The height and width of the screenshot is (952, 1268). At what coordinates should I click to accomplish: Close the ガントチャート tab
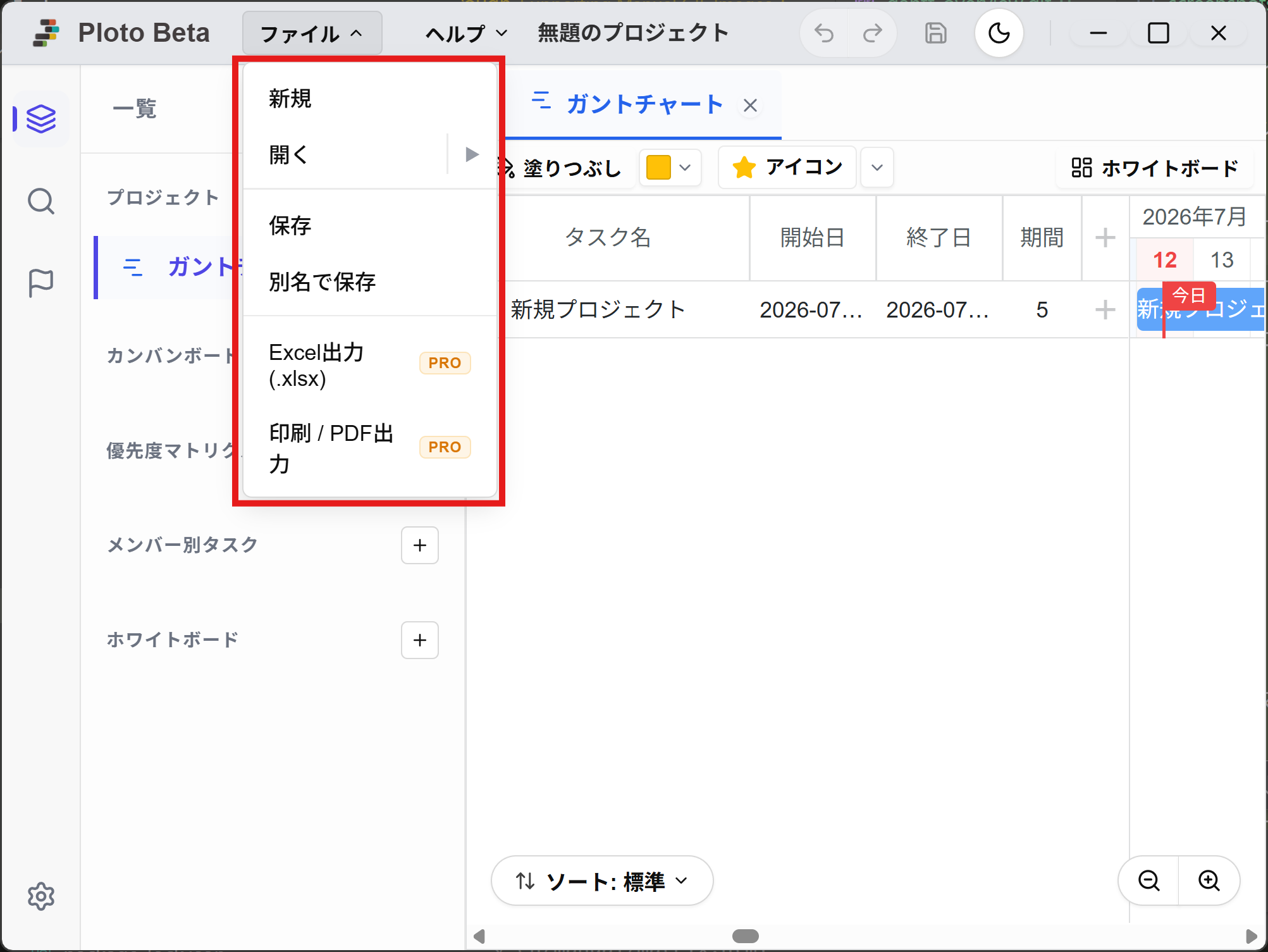click(x=750, y=105)
